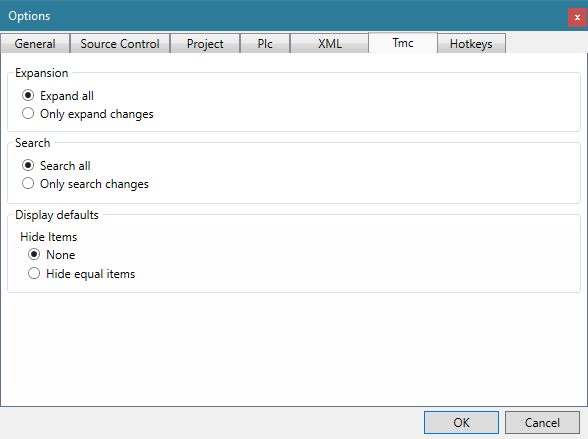Click the Cancel button
This screenshot has width=588, height=439.
click(x=542, y=423)
